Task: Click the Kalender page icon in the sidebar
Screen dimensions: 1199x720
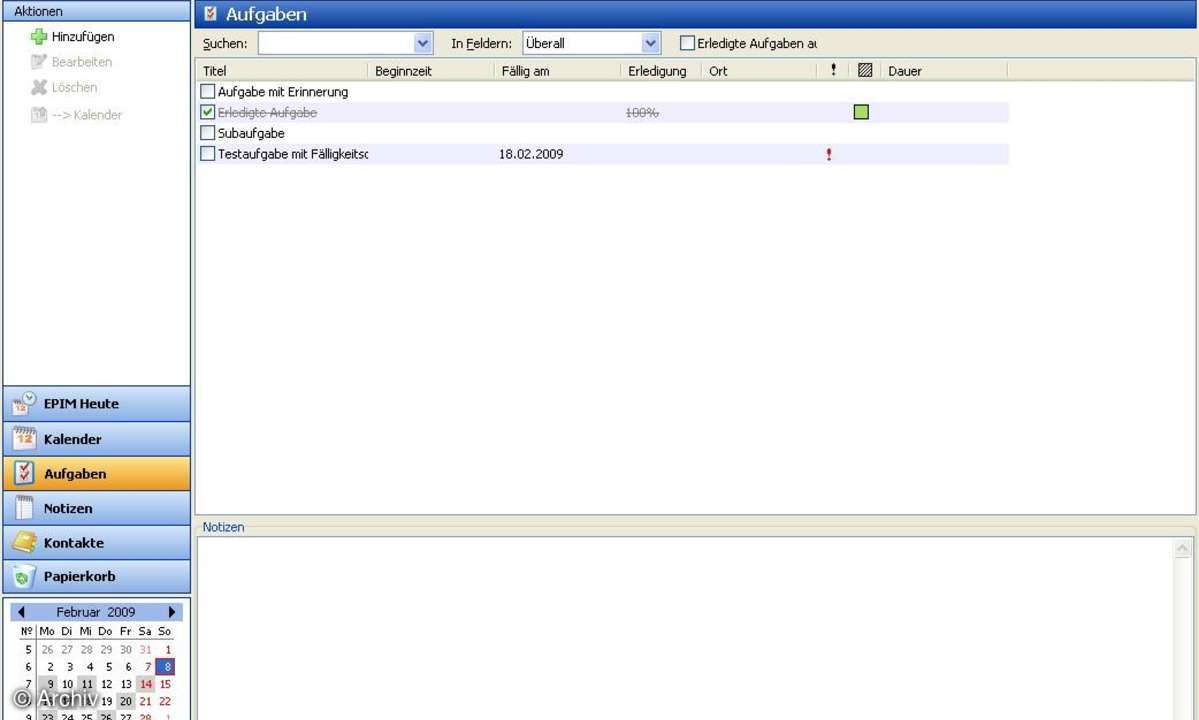Action: (x=24, y=439)
